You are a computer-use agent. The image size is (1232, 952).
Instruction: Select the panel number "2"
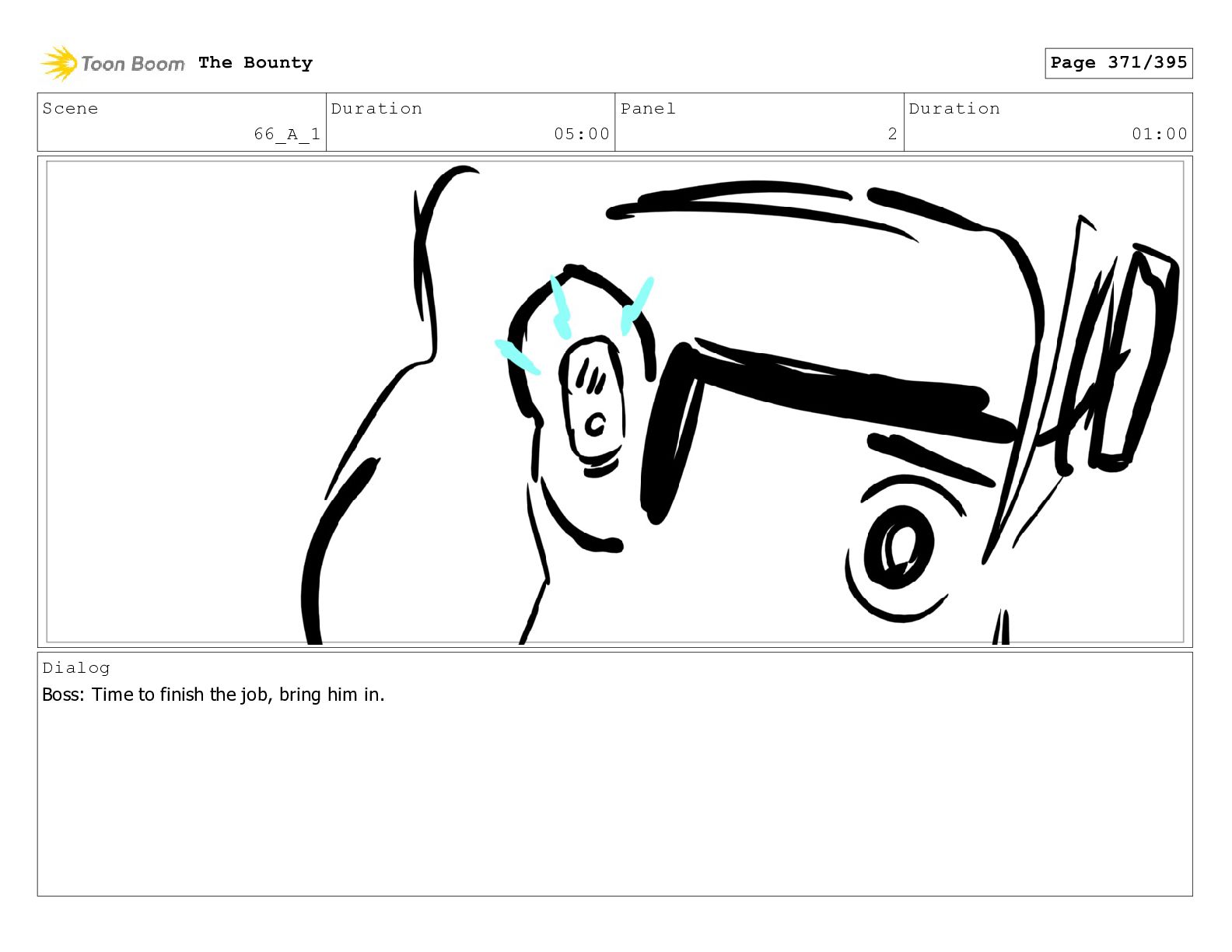pos(893,134)
